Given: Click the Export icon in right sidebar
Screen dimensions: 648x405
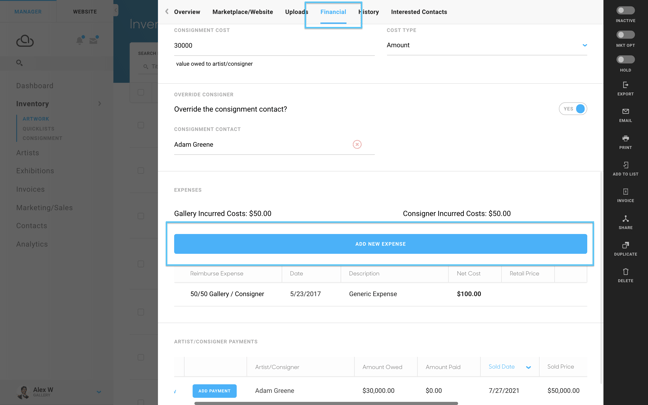Looking at the screenshot, I should [x=625, y=85].
